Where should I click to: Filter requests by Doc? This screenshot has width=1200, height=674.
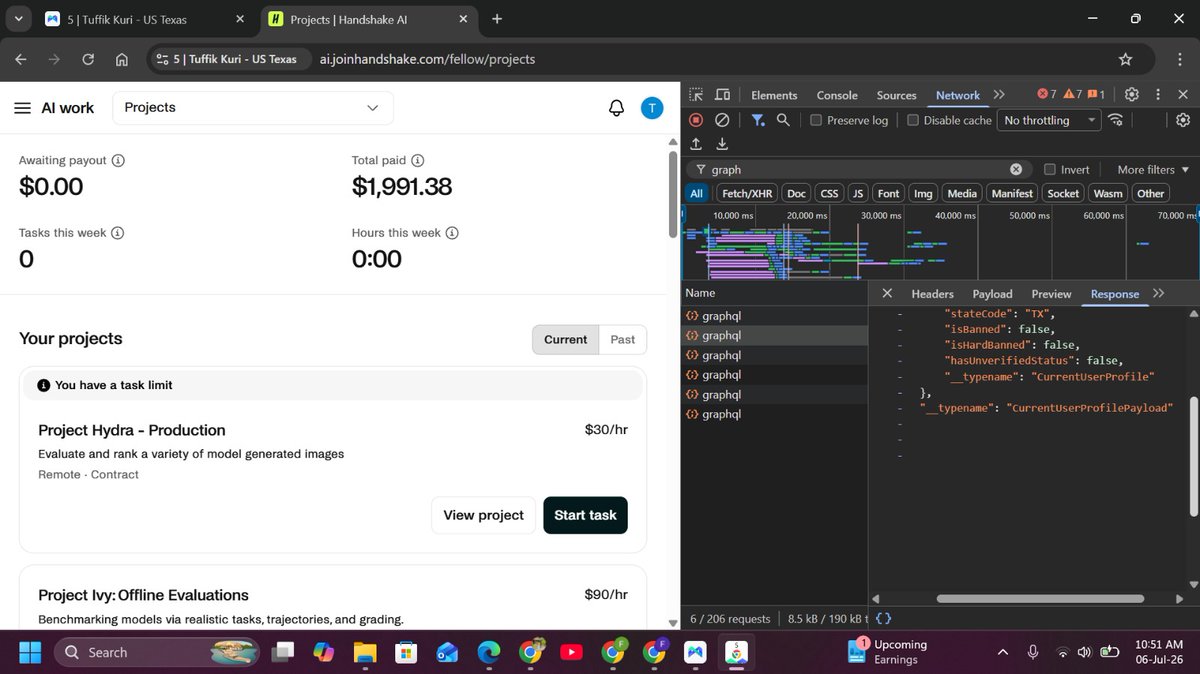[x=796, y=193]
